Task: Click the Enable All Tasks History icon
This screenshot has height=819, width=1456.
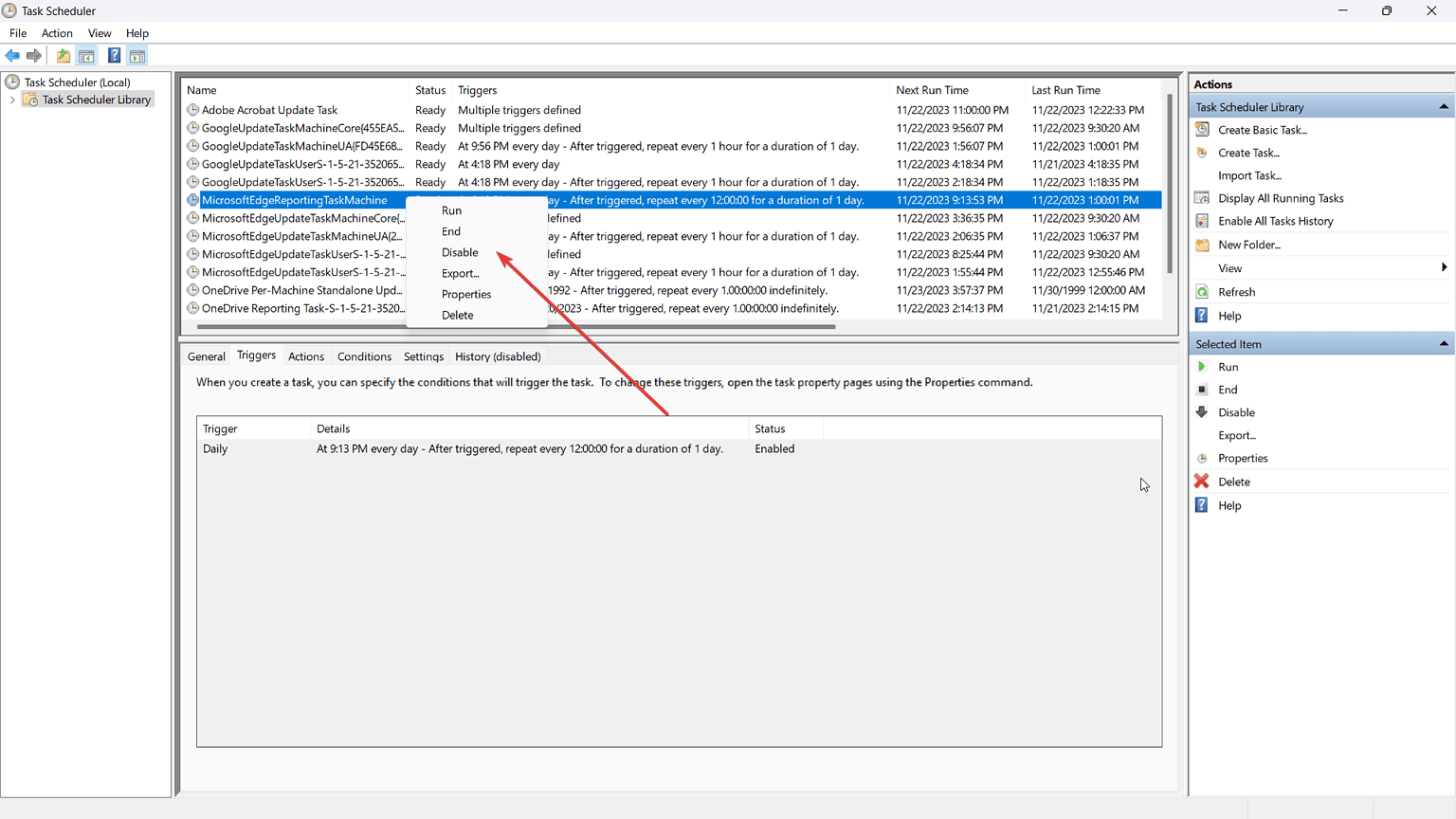Action: [1202, 221]
